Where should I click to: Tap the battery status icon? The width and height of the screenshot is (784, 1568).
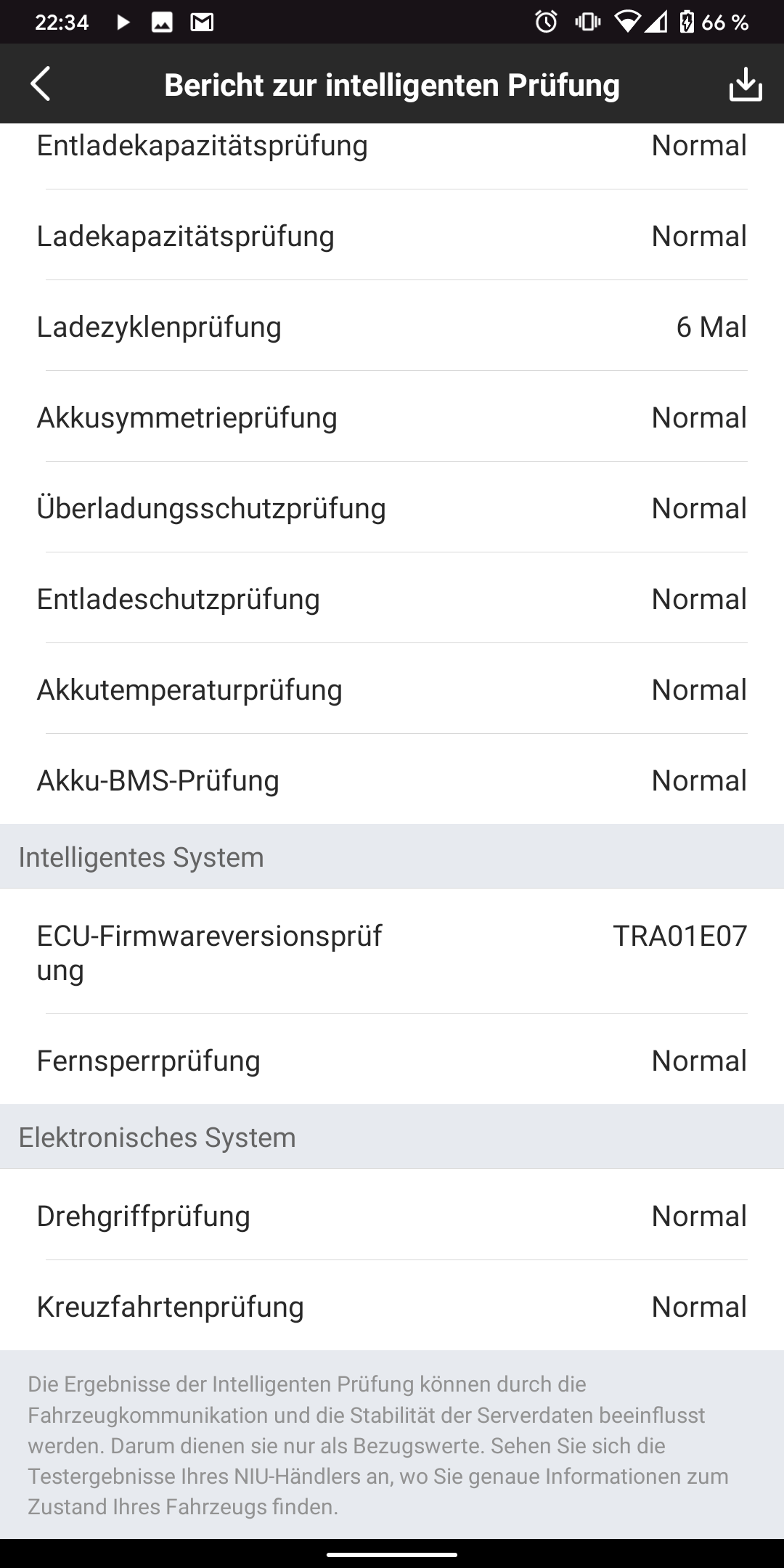point(686,23)
